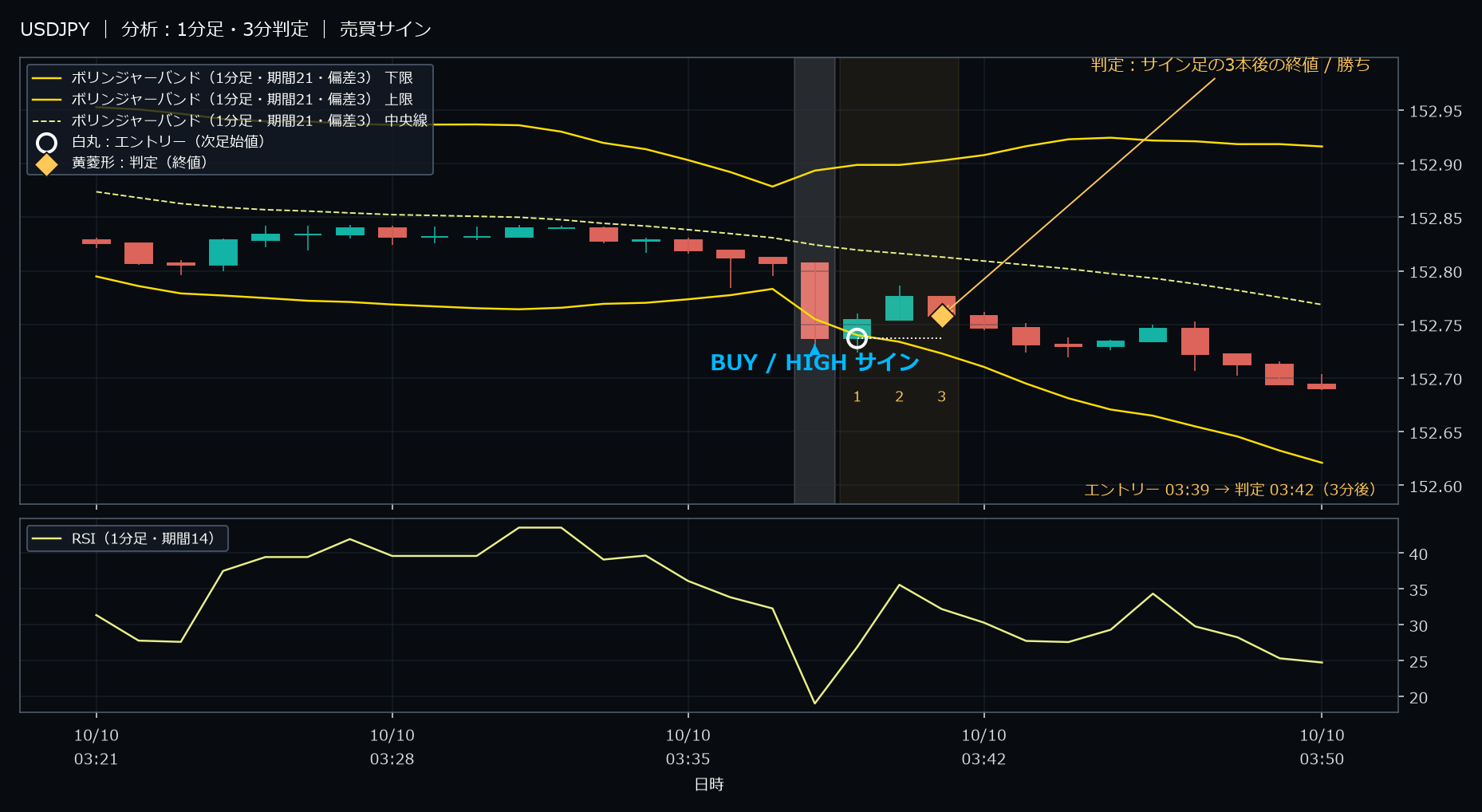Click the white circle icon in the legend

coord(46,142)
